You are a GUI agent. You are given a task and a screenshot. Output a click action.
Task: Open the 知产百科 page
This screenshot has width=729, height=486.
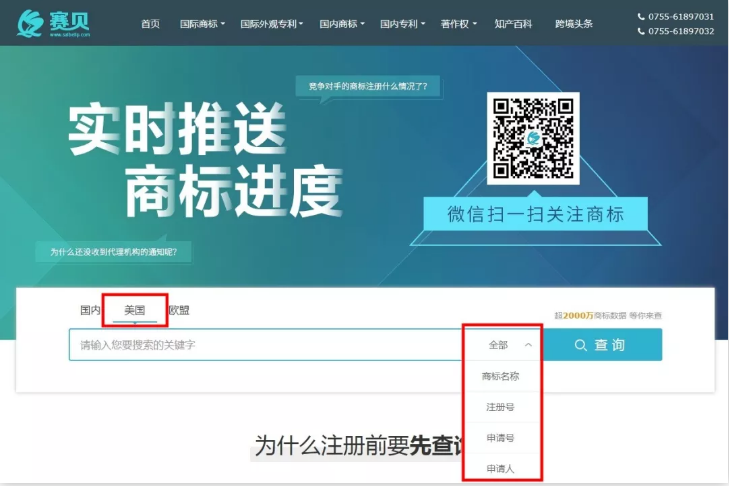(x=513, y=23)
